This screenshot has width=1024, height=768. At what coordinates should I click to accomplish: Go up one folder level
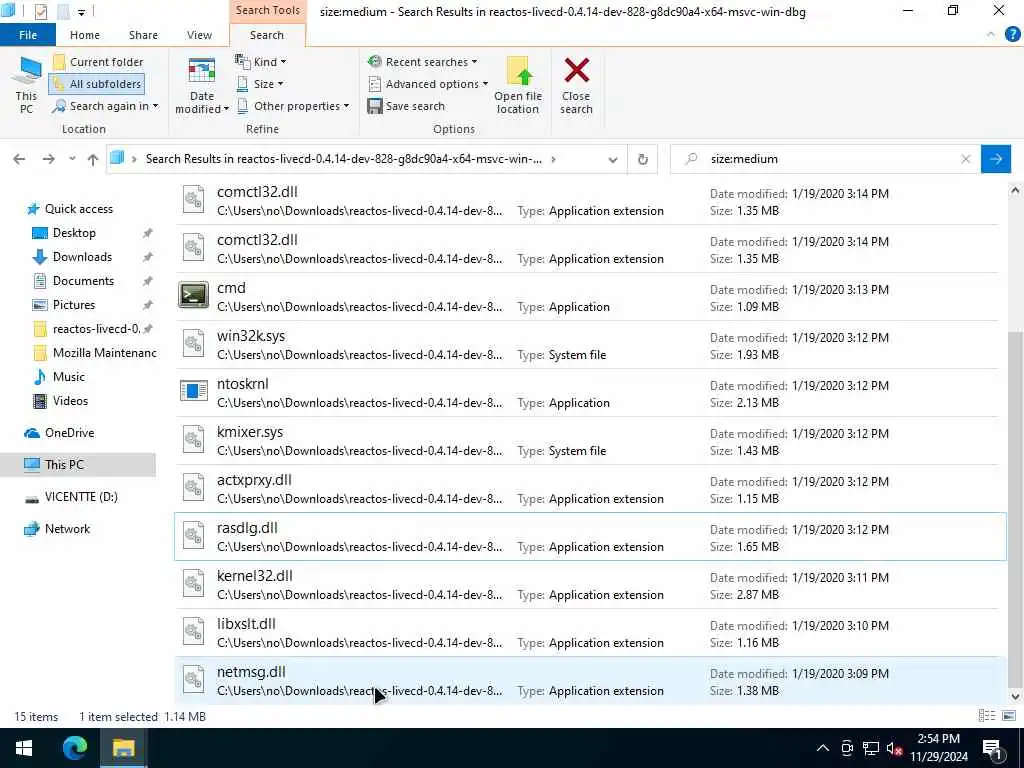93,159
